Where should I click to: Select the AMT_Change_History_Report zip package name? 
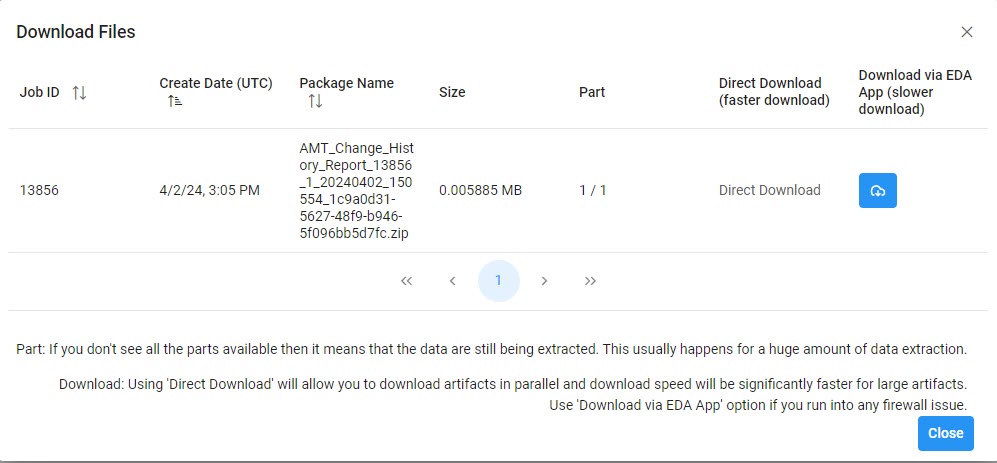[356, 190]
